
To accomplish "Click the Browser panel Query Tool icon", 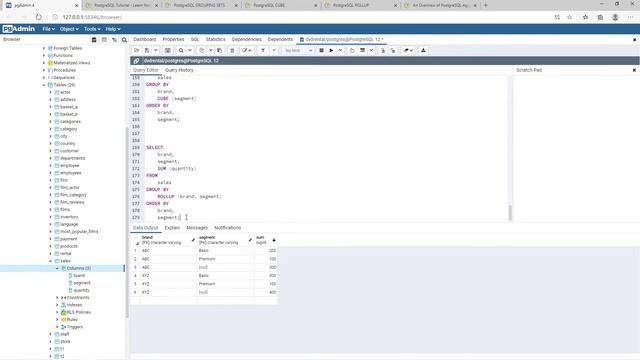I will click(94, 40).
